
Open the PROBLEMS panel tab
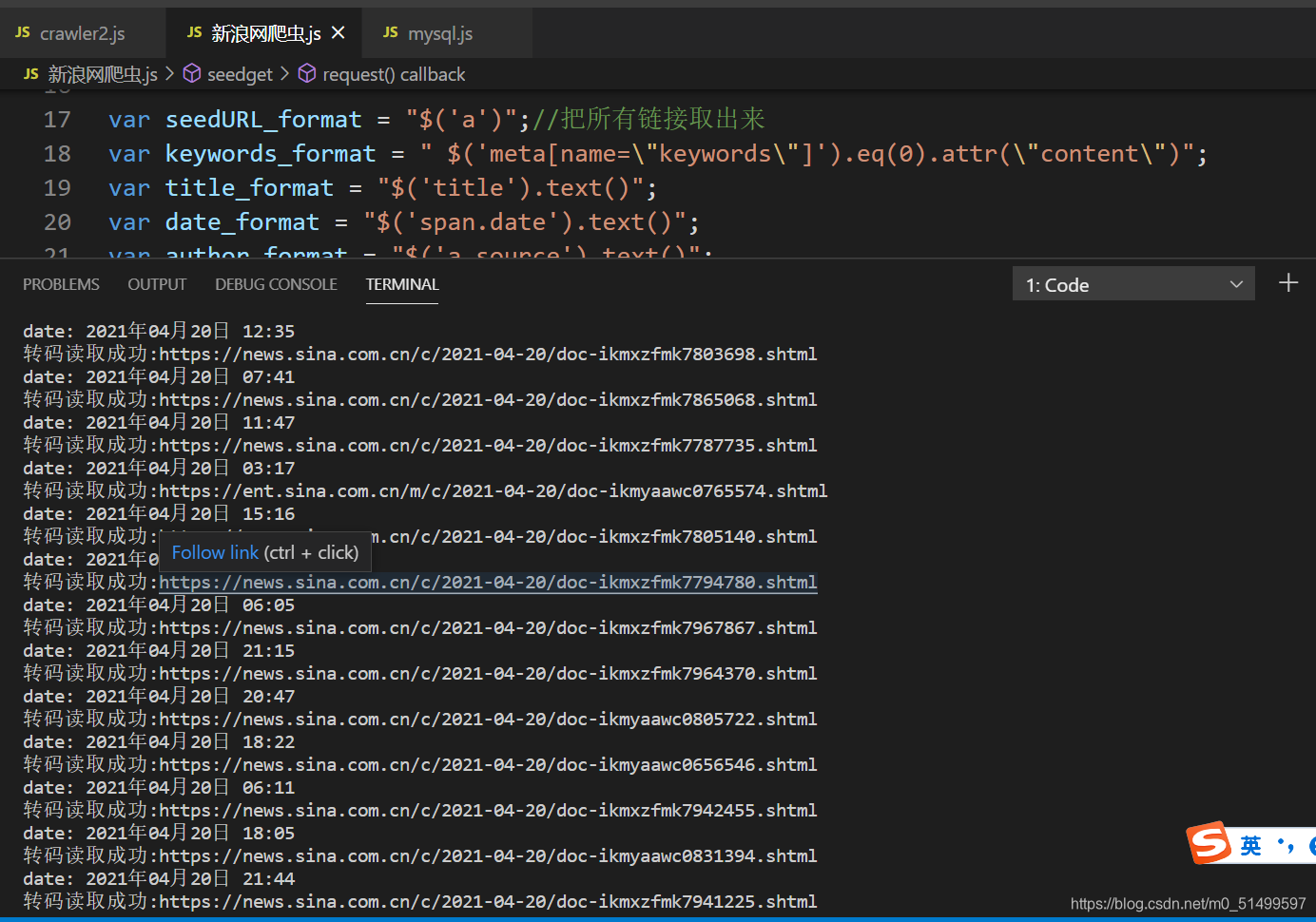pyautogui.click(x=61, y=284)
